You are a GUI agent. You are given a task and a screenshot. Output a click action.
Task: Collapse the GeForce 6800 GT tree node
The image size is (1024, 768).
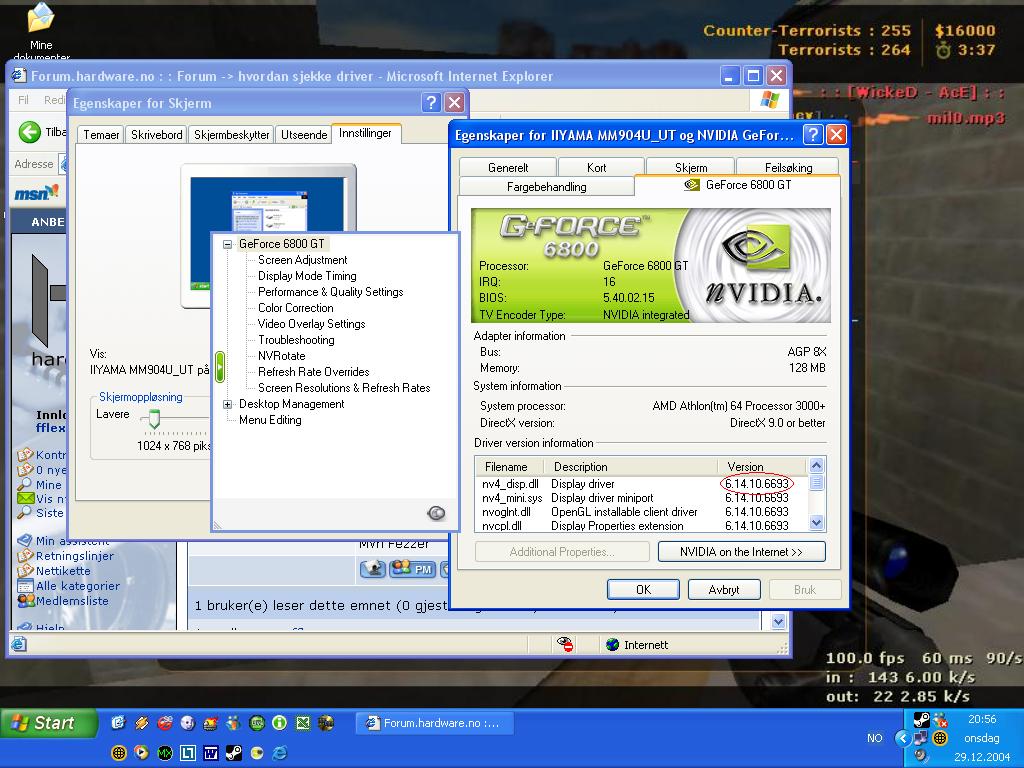point(227,244)
